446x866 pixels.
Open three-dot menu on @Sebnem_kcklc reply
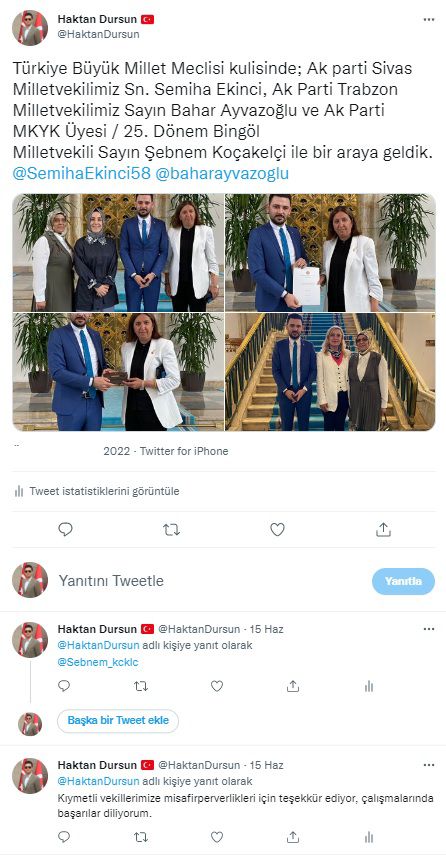428,629
